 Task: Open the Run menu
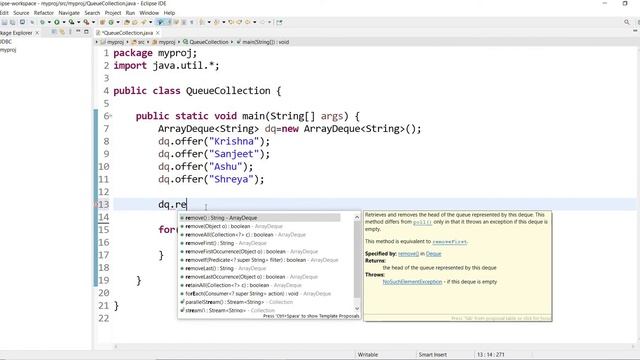coord(130,13)
